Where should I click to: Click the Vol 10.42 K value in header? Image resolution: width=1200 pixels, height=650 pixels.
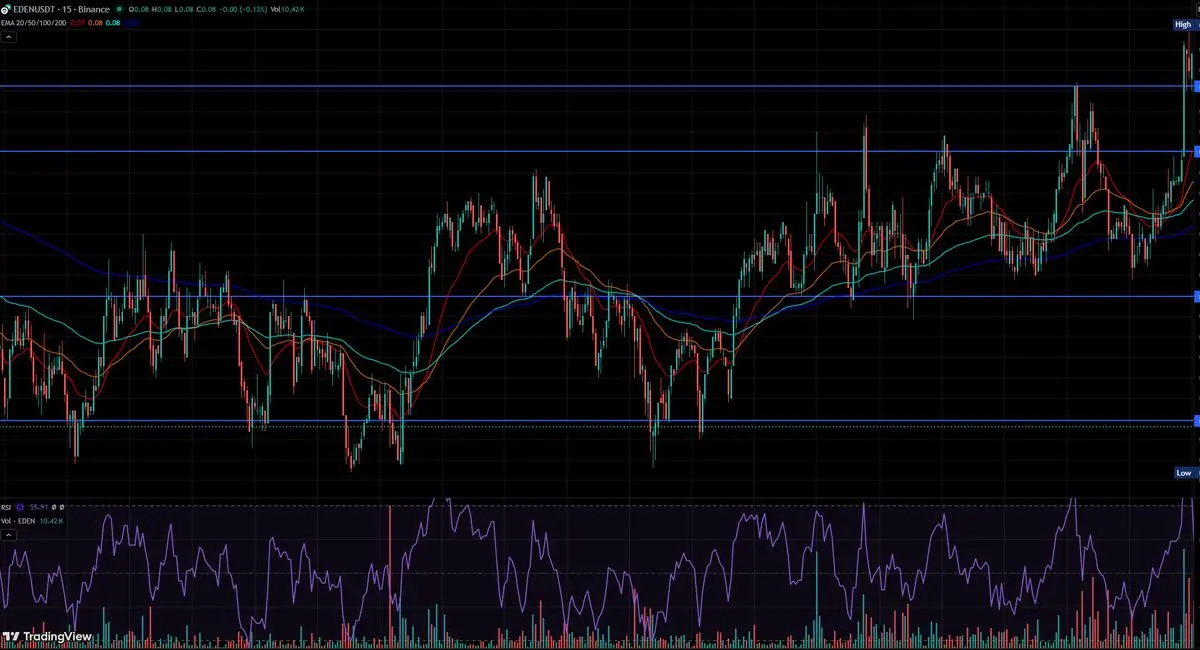(285, 10)
